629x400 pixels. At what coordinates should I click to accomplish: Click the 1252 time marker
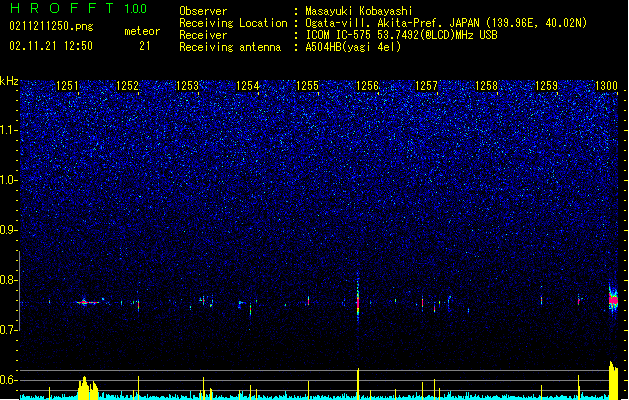(x=127, y=86)
